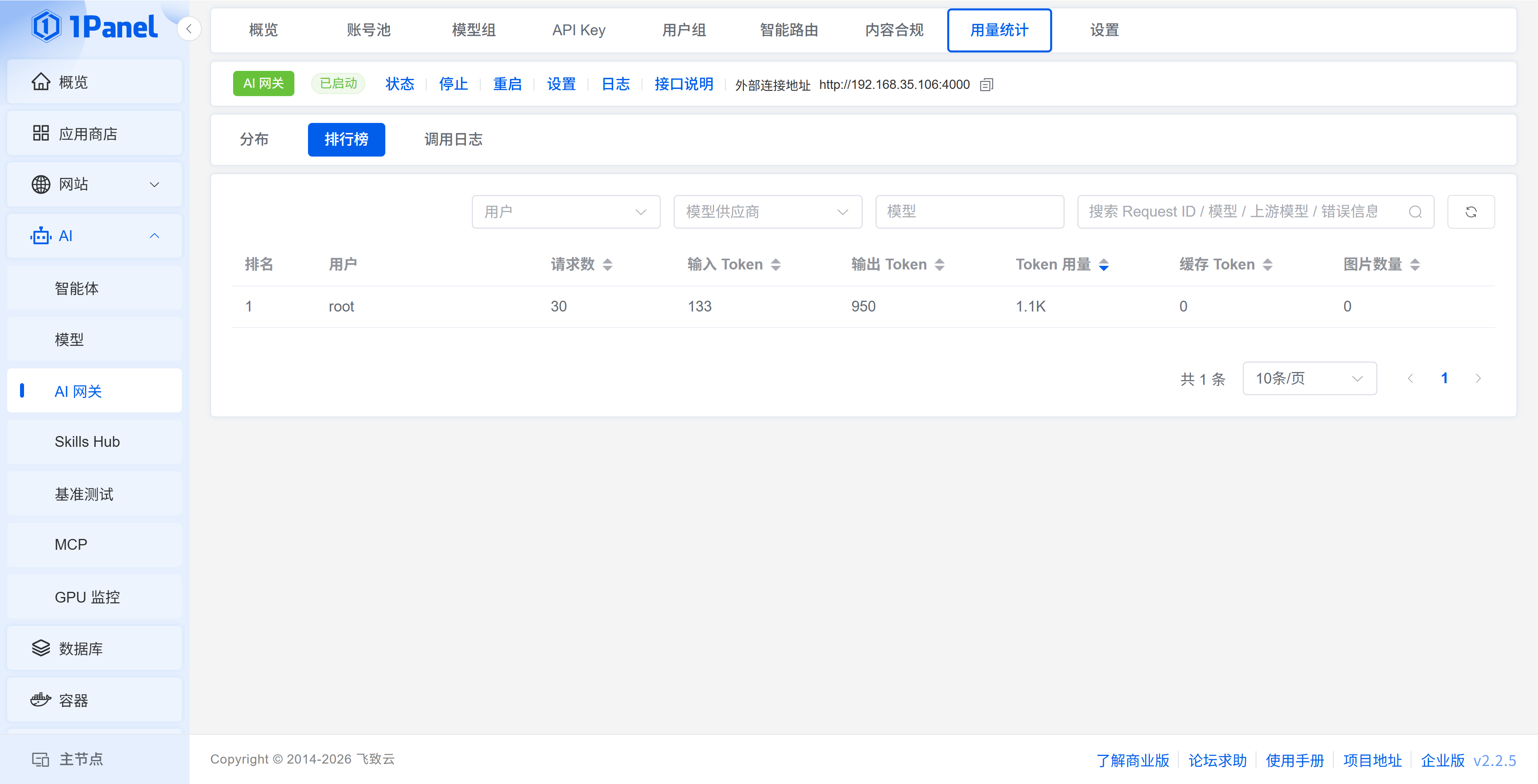Switch to the 用户组 tab
This screenshot has height=784, width=1538.
(684, 30)
